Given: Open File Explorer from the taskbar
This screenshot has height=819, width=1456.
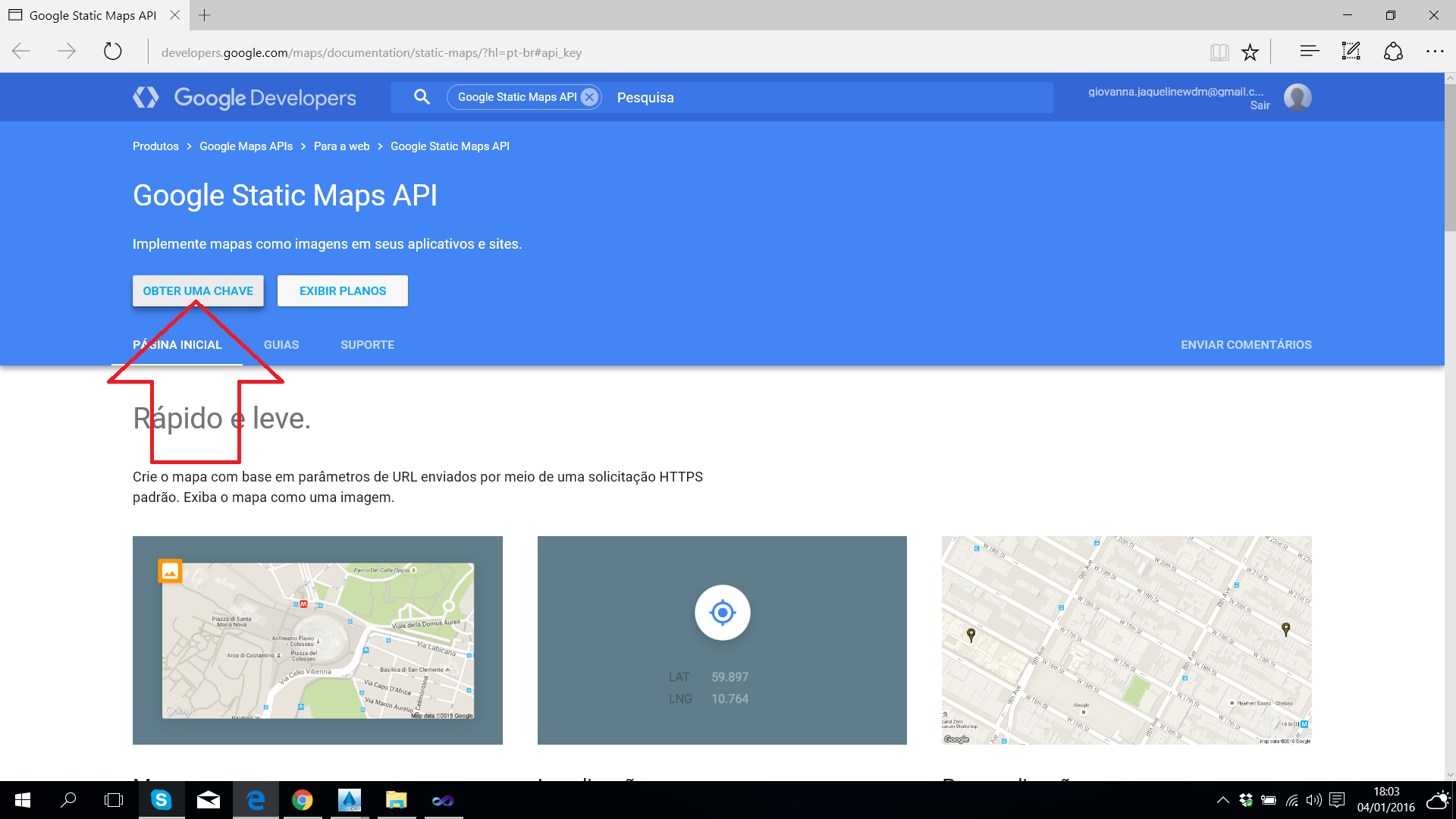Looking at the screenshot, I should coord(396,800).
